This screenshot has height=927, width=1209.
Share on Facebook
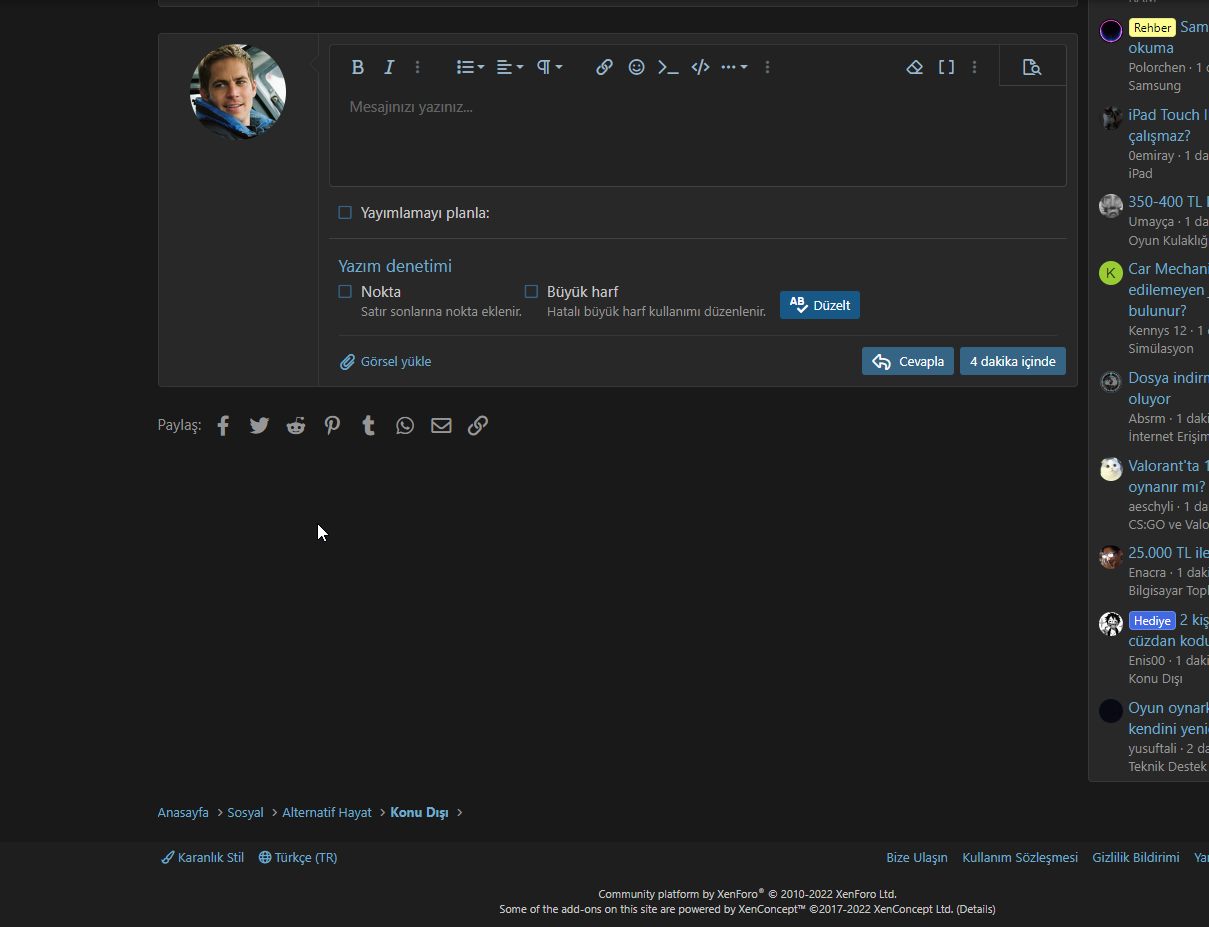pos(223,426)
